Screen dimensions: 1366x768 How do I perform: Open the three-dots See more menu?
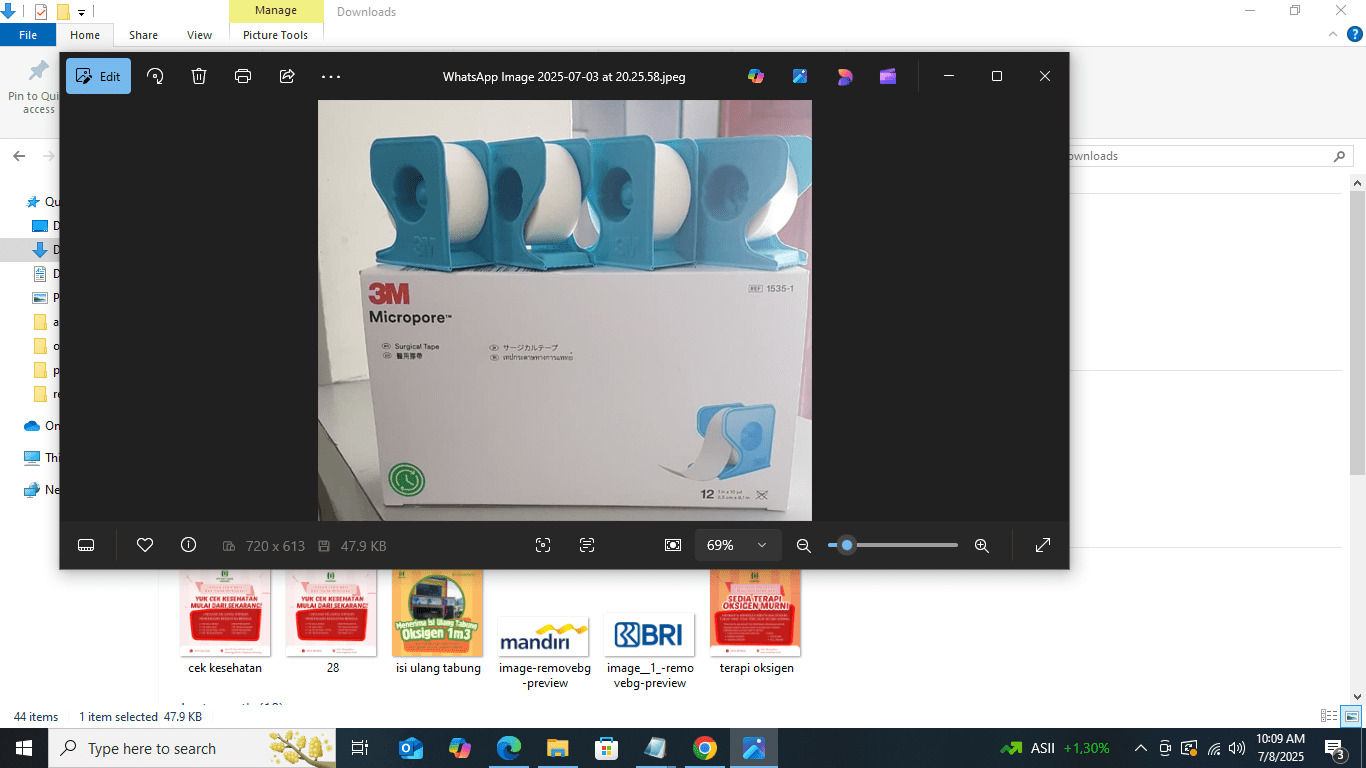(x=331, y=76)
